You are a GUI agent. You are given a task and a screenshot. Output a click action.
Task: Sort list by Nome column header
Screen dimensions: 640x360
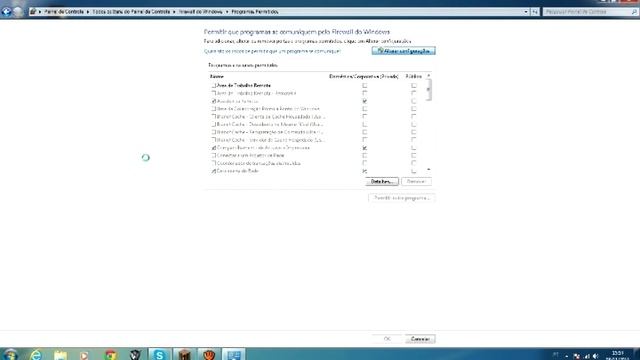coord(217,76)
